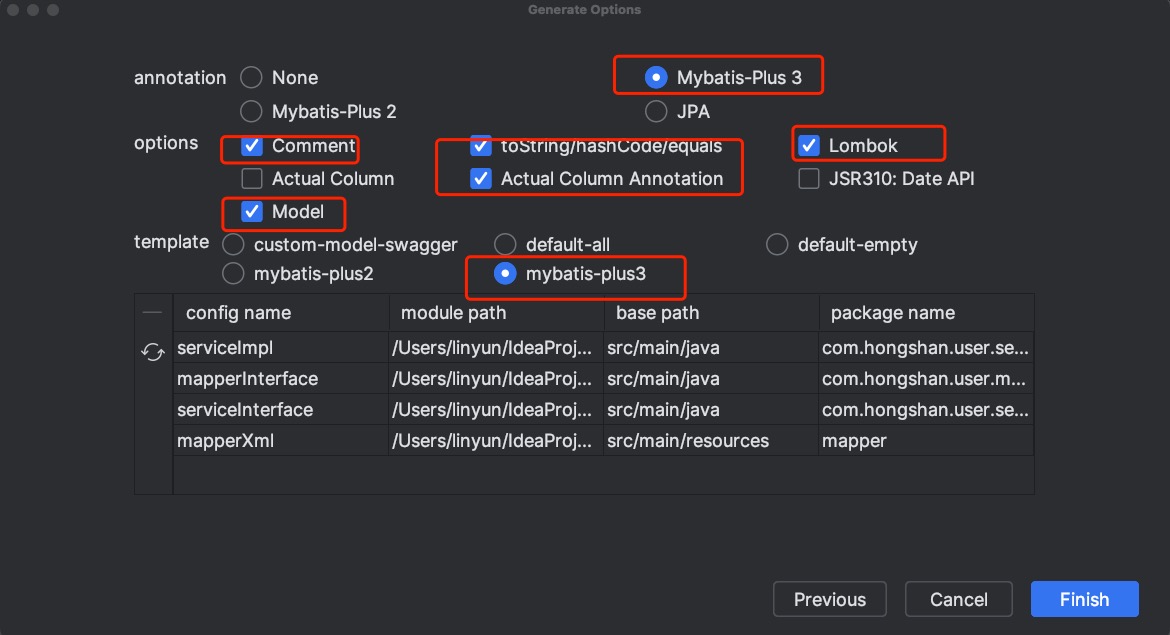Screen dimensions: 1170x635
Task: Click the refresh icon beside the config table
Action: (153, 351)
